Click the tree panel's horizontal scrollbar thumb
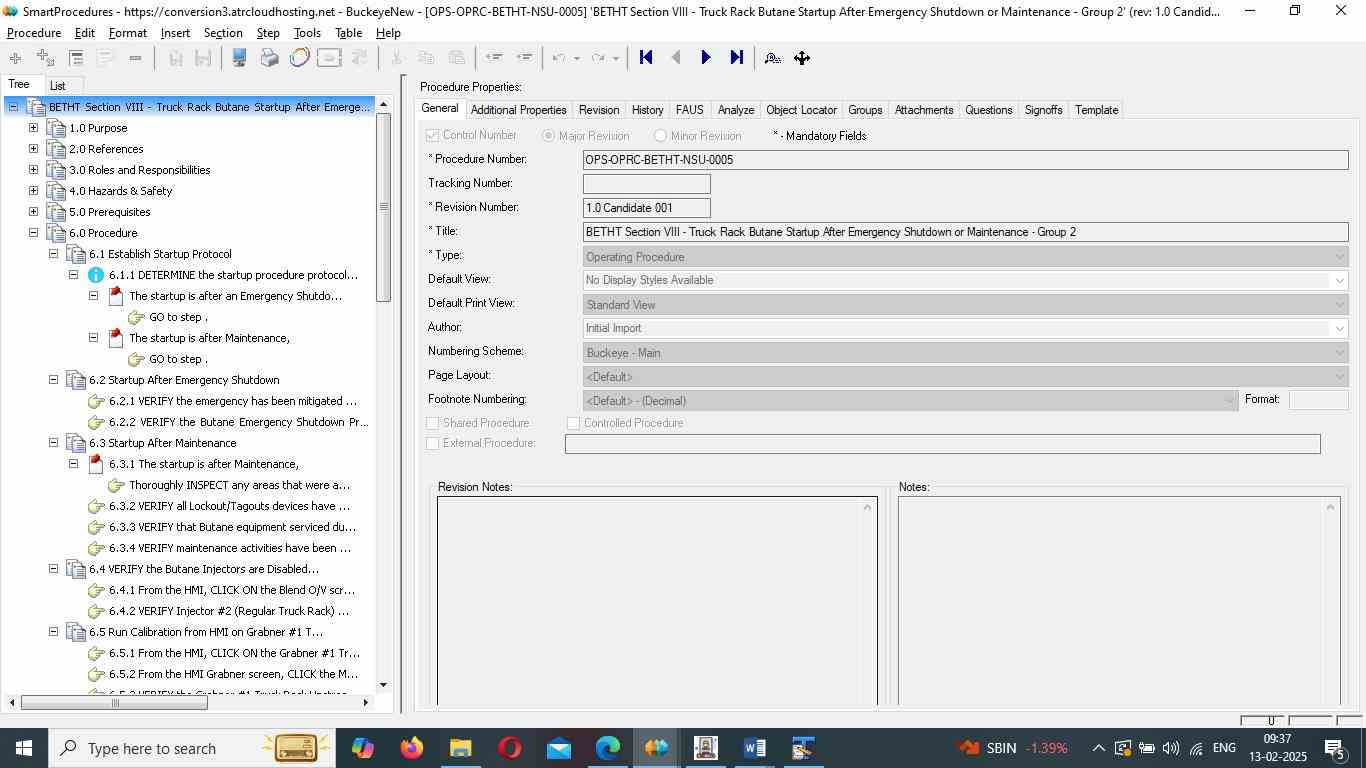Image resolution: width=1366 pixels, height=768 pixels. pos(114,703)
